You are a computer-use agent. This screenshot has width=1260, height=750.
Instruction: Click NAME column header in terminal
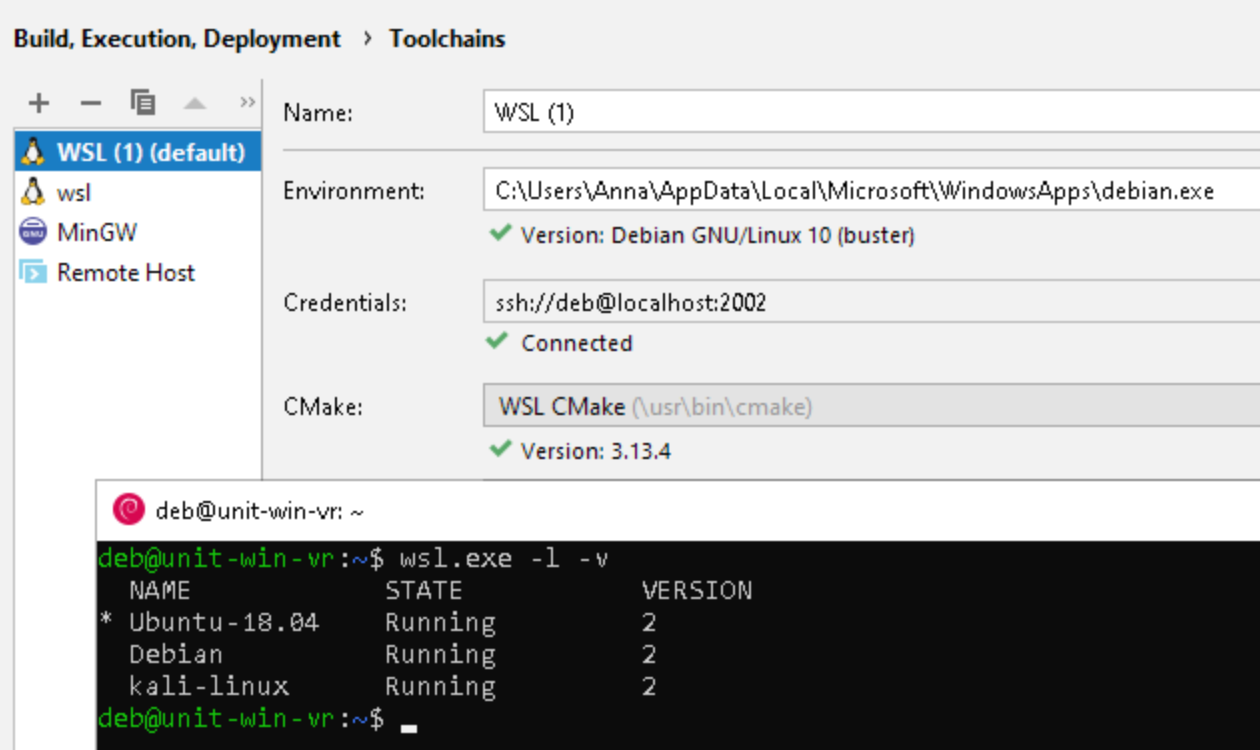click(x=159, y=590)
